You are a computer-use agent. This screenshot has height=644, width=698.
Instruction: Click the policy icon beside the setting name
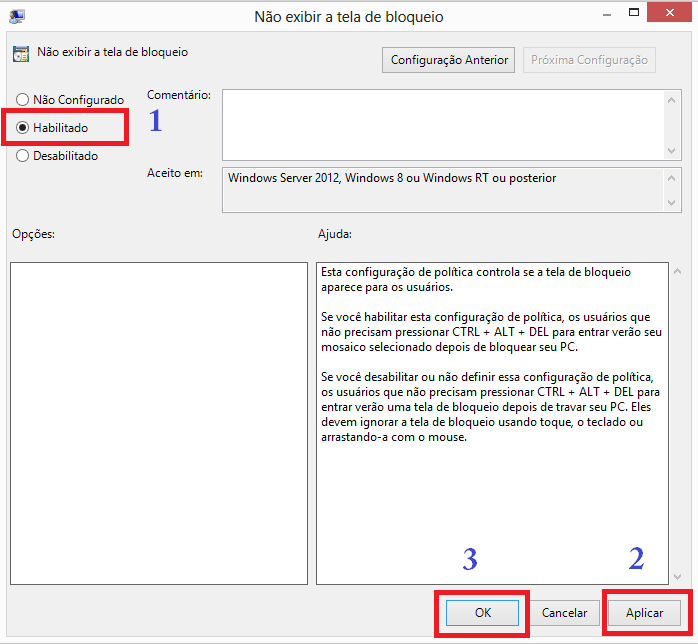(x=21, y=53)
